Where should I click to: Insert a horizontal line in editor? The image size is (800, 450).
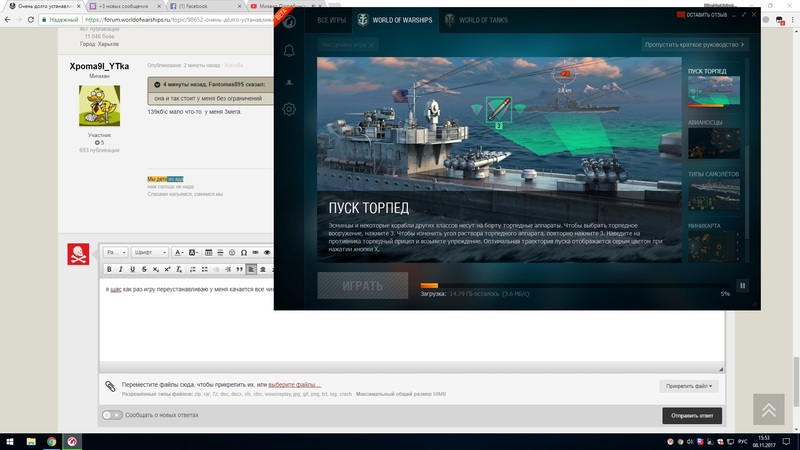[x=220, y=253]
